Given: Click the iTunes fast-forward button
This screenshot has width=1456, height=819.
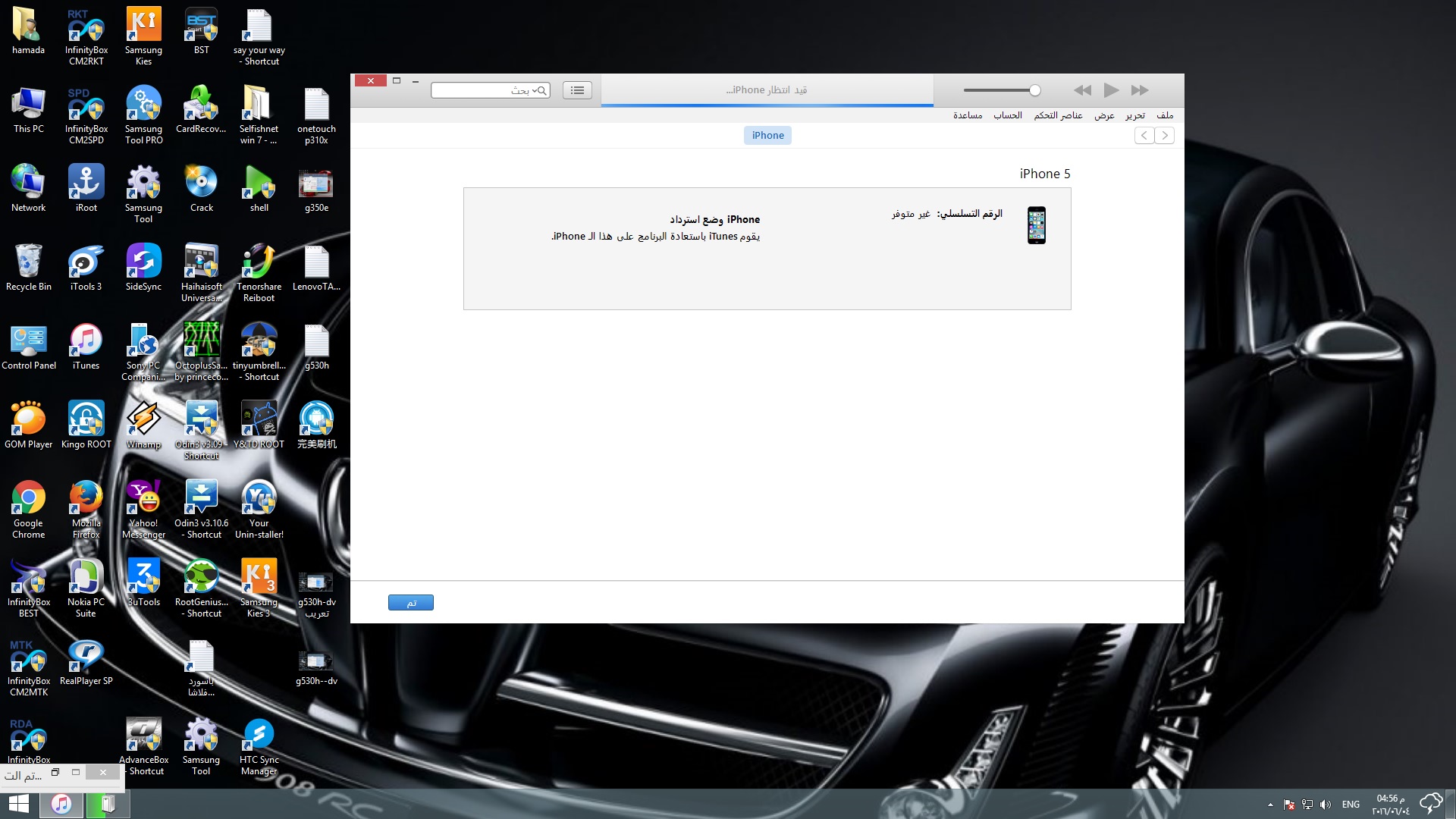Looking at the screenshot, I should click(x=1140, y=90).
